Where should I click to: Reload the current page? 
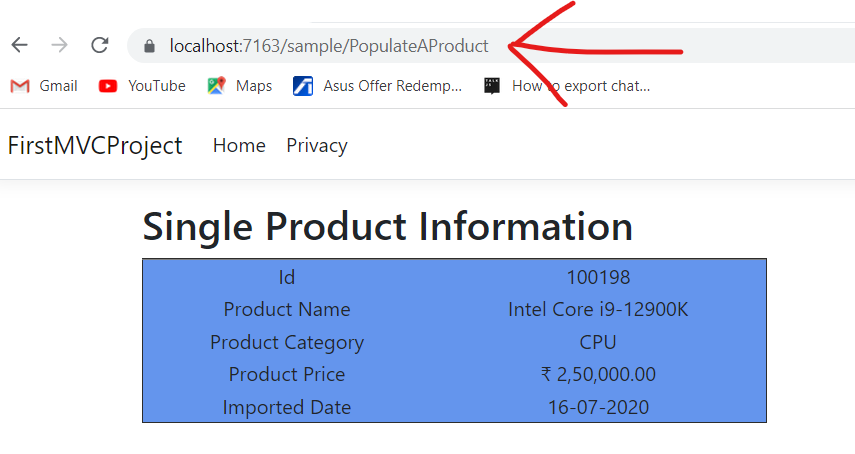click(100, 45)
